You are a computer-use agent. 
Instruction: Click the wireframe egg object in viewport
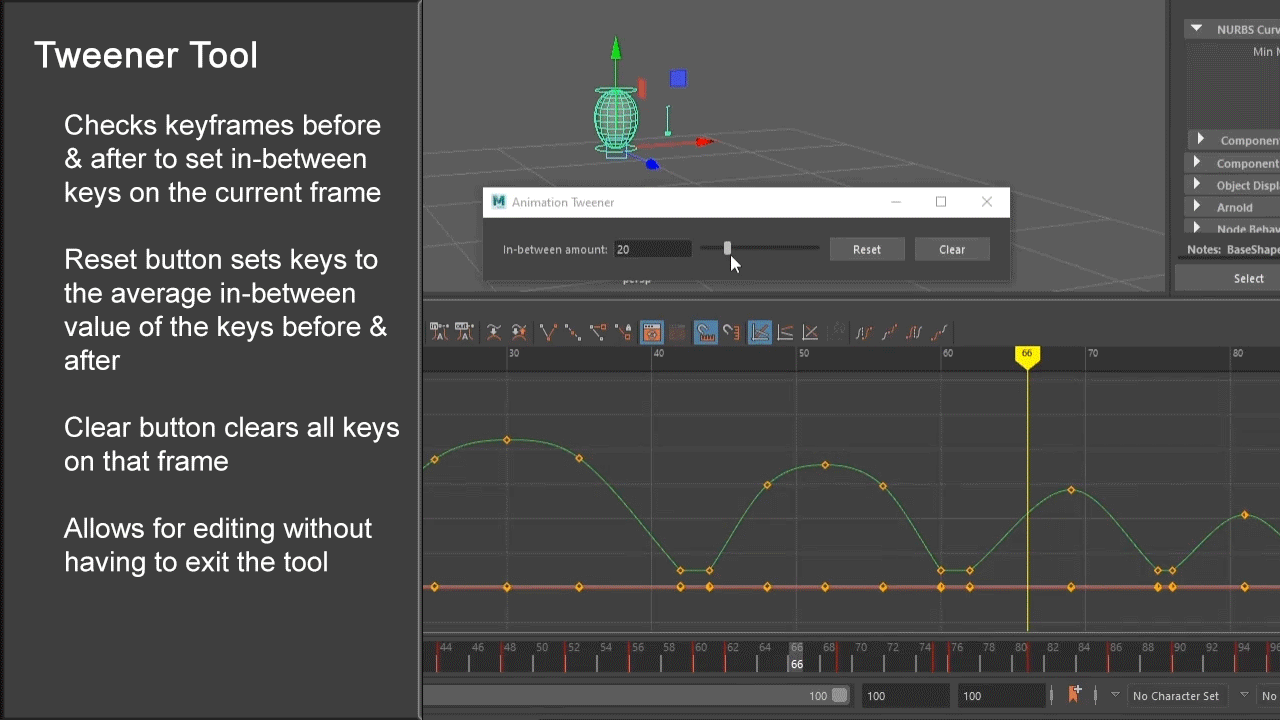tap(616, 121)
